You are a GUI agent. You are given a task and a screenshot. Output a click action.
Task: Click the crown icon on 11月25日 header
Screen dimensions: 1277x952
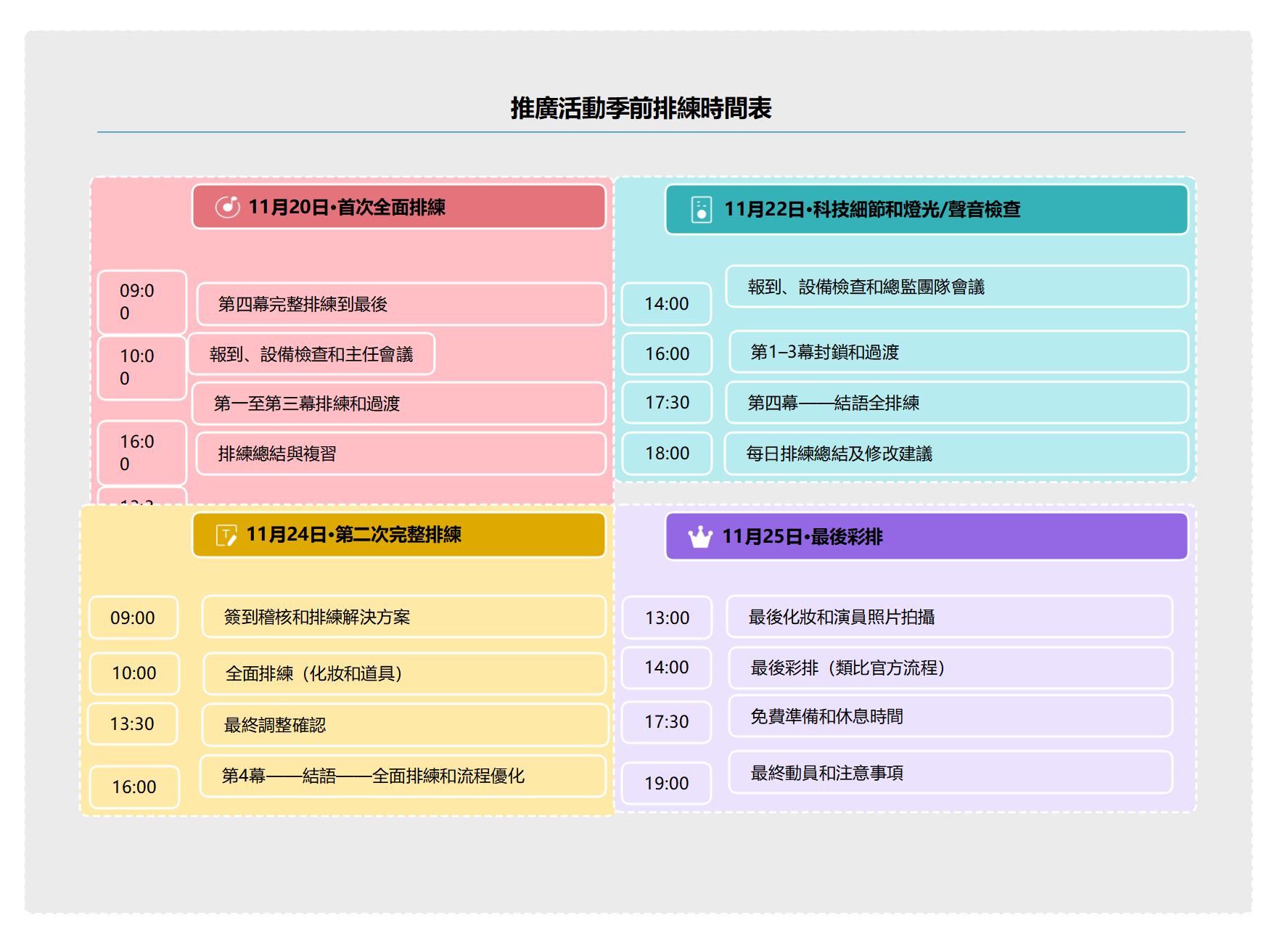[700, 536]
